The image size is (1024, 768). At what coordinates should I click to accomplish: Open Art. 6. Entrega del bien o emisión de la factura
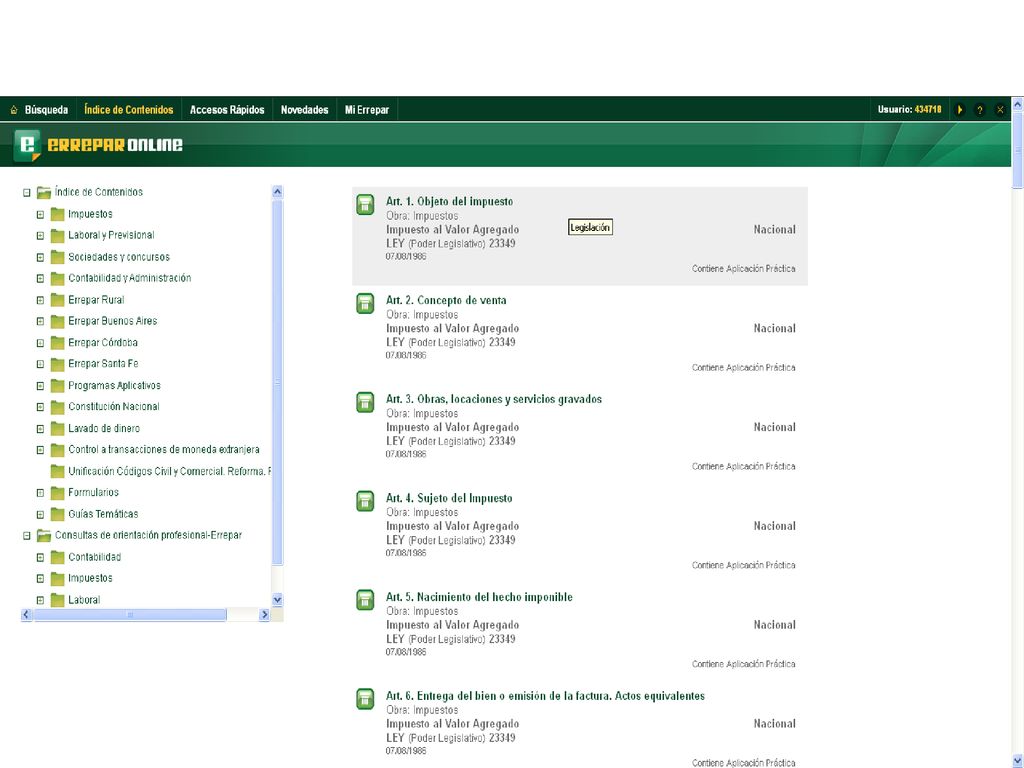(545, 696)
